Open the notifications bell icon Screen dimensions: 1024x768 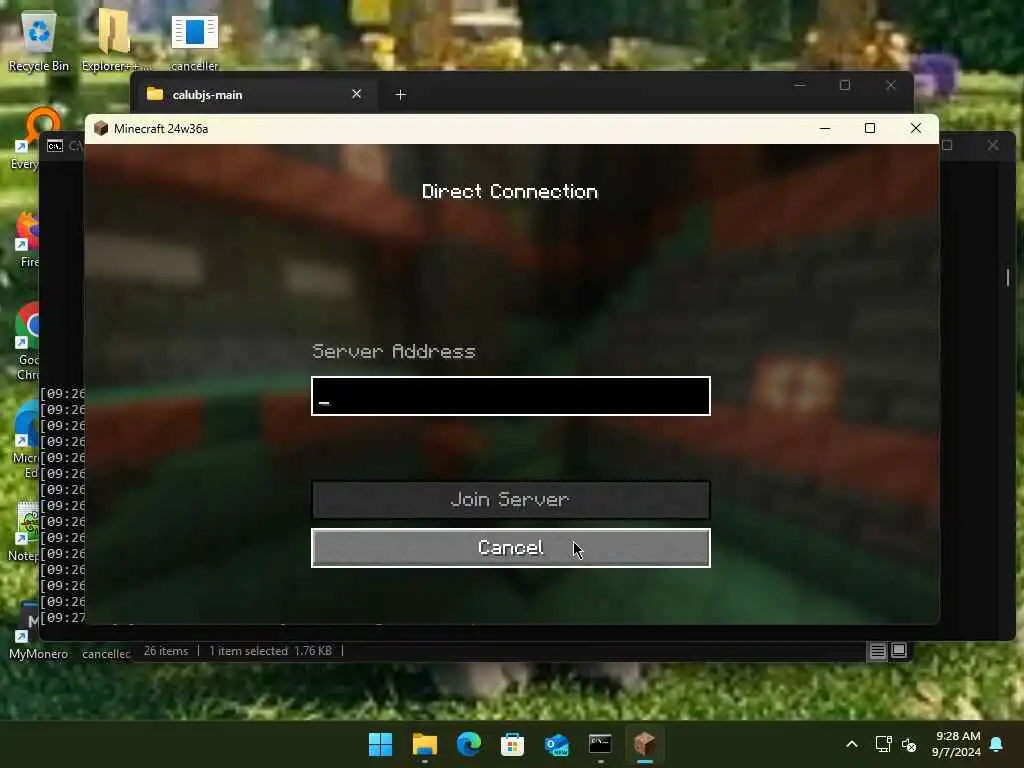(x=997, y=744)
